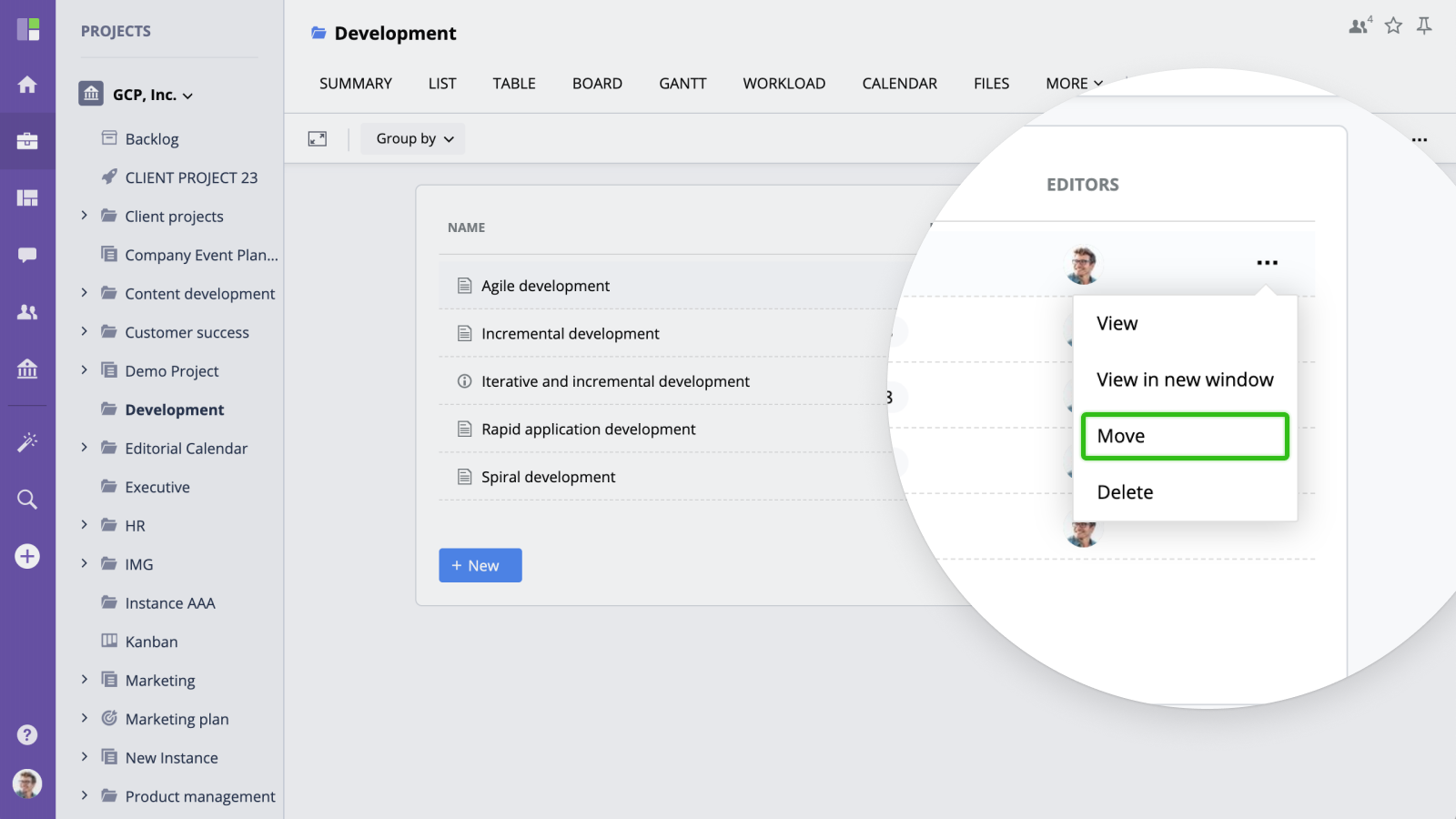Expand the Customer success folder

pyautogui.click(x=84, y=331)
